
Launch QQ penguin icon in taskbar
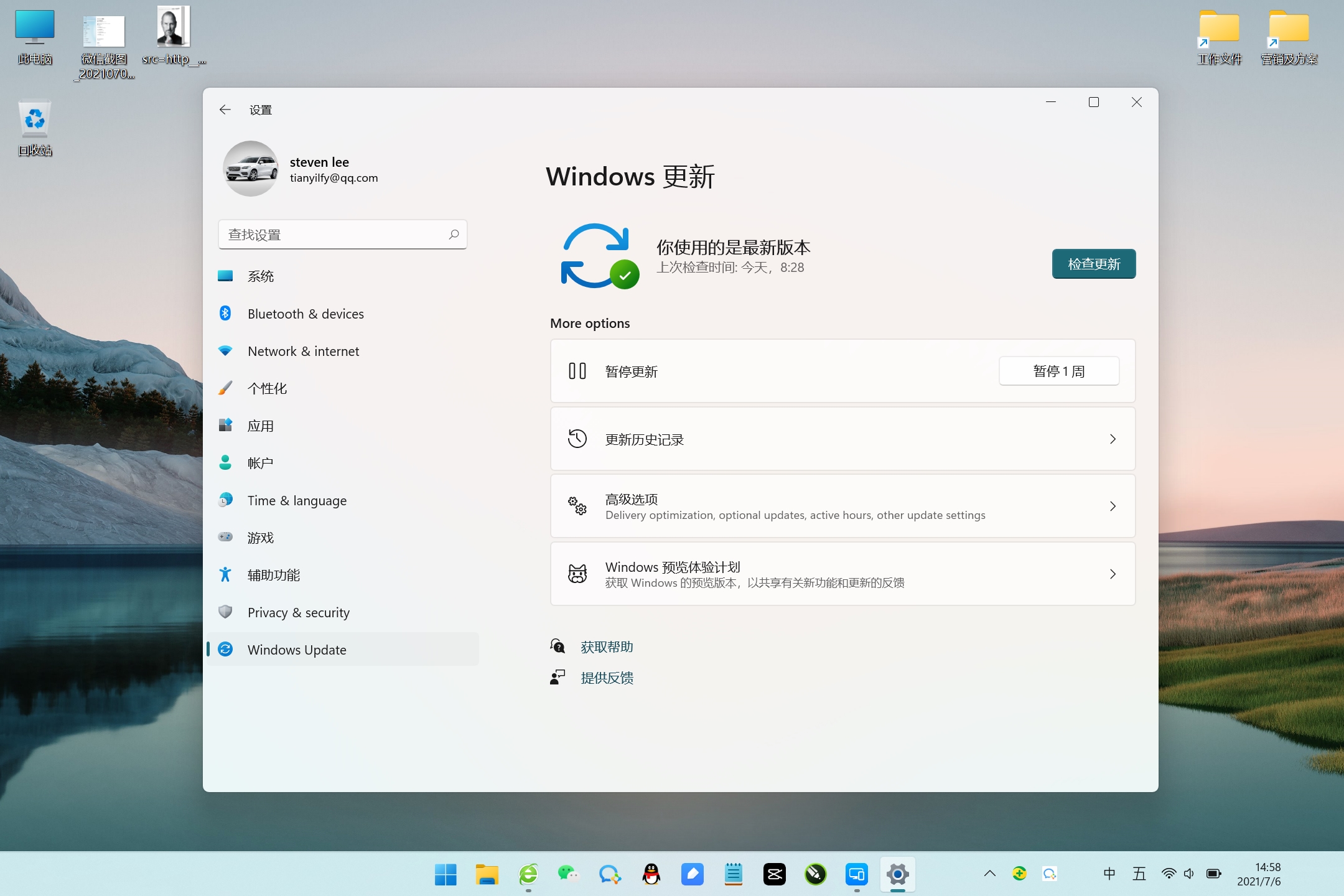[x=651, y=874]
